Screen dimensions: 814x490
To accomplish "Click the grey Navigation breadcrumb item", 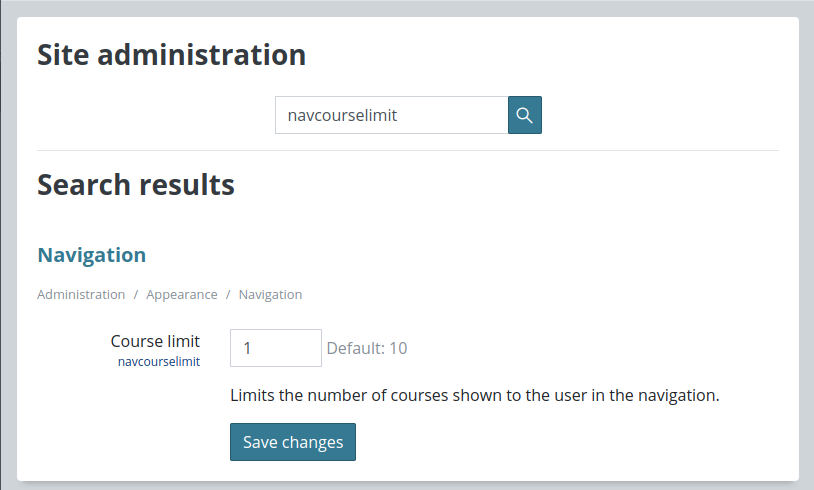I will 270,294.
